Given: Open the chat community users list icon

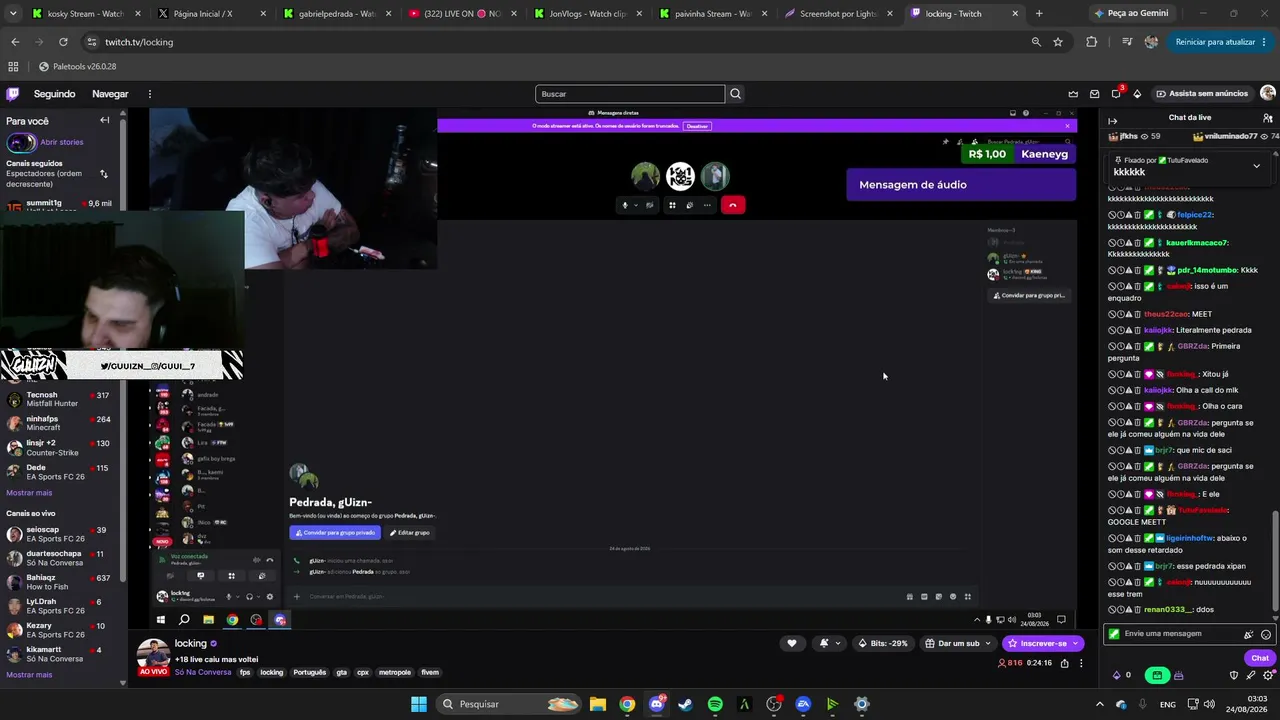Looking at the screenshot, I should point(1268,118).
